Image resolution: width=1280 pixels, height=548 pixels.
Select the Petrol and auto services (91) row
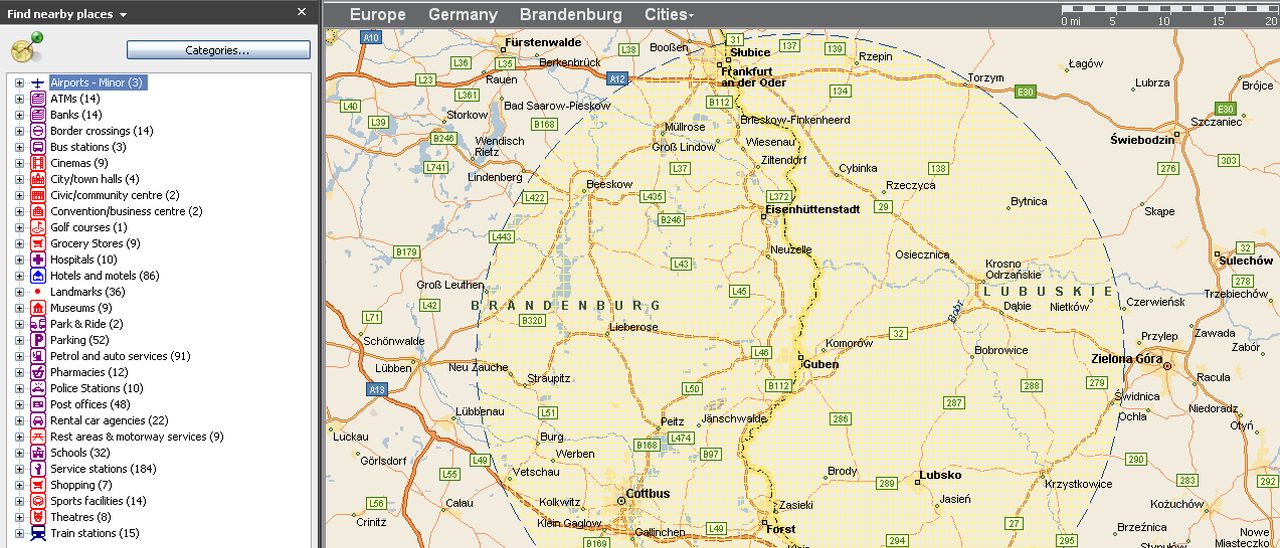120,356
